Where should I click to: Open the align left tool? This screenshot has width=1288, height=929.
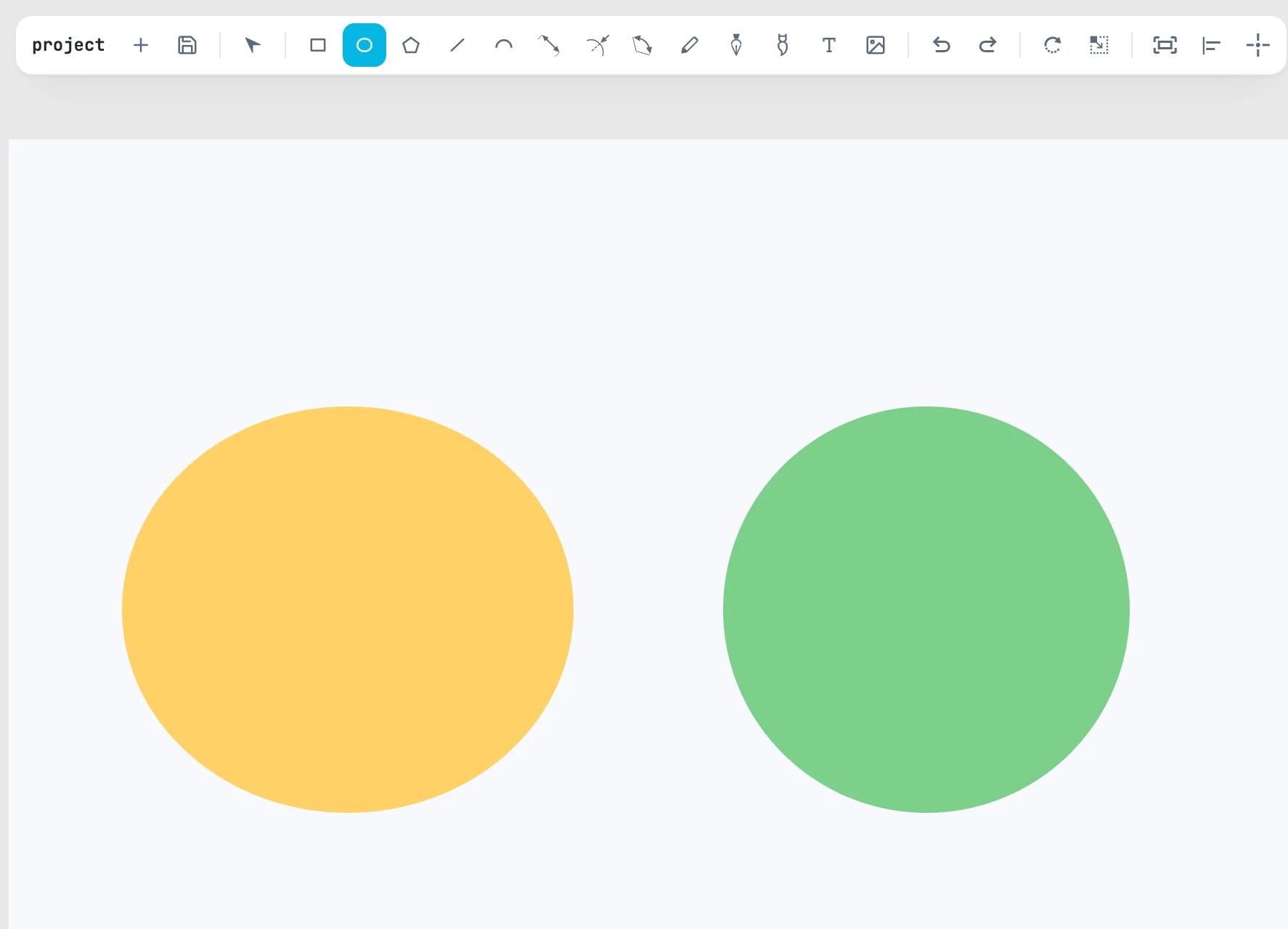click(1211, 45)
